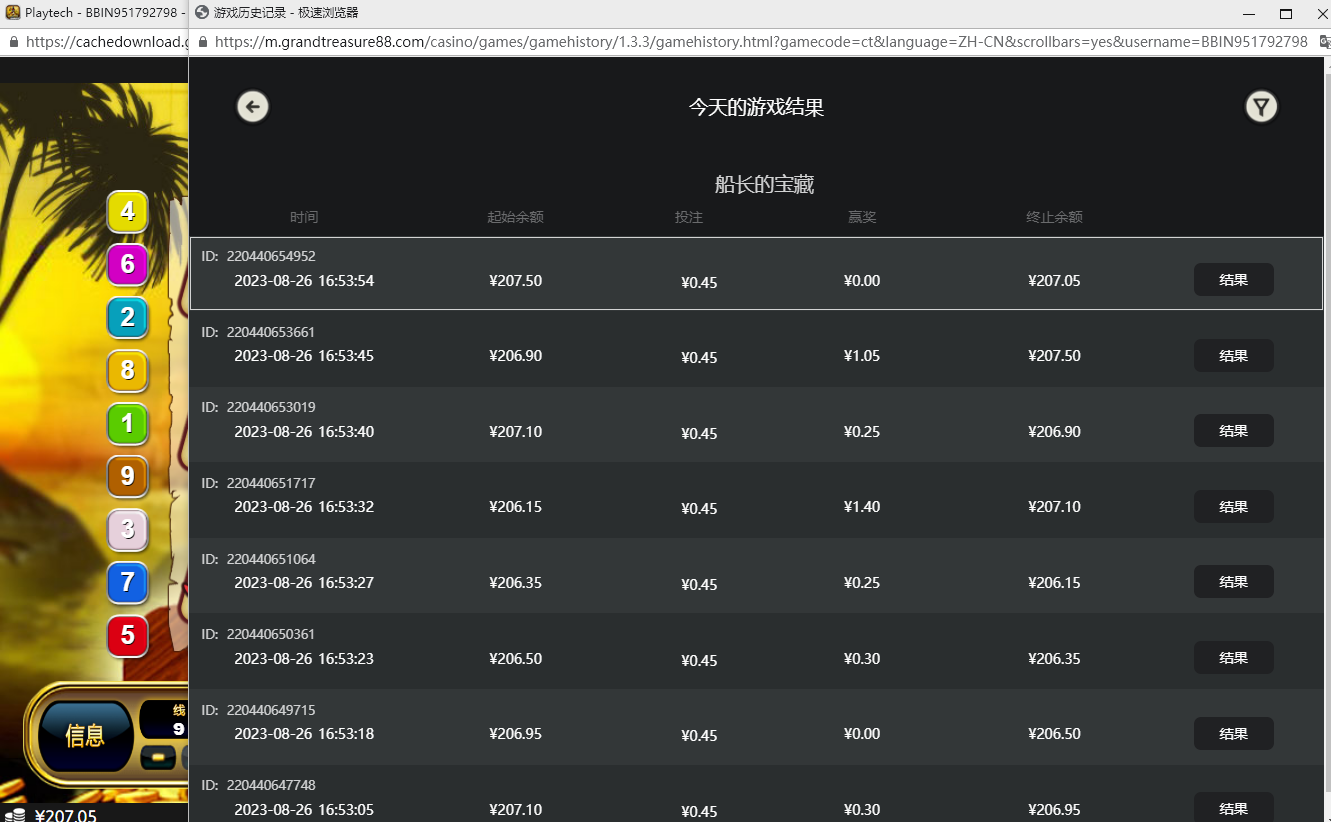Click the ID 220440653661 label

pyautogui.click(x=258, y=332)
